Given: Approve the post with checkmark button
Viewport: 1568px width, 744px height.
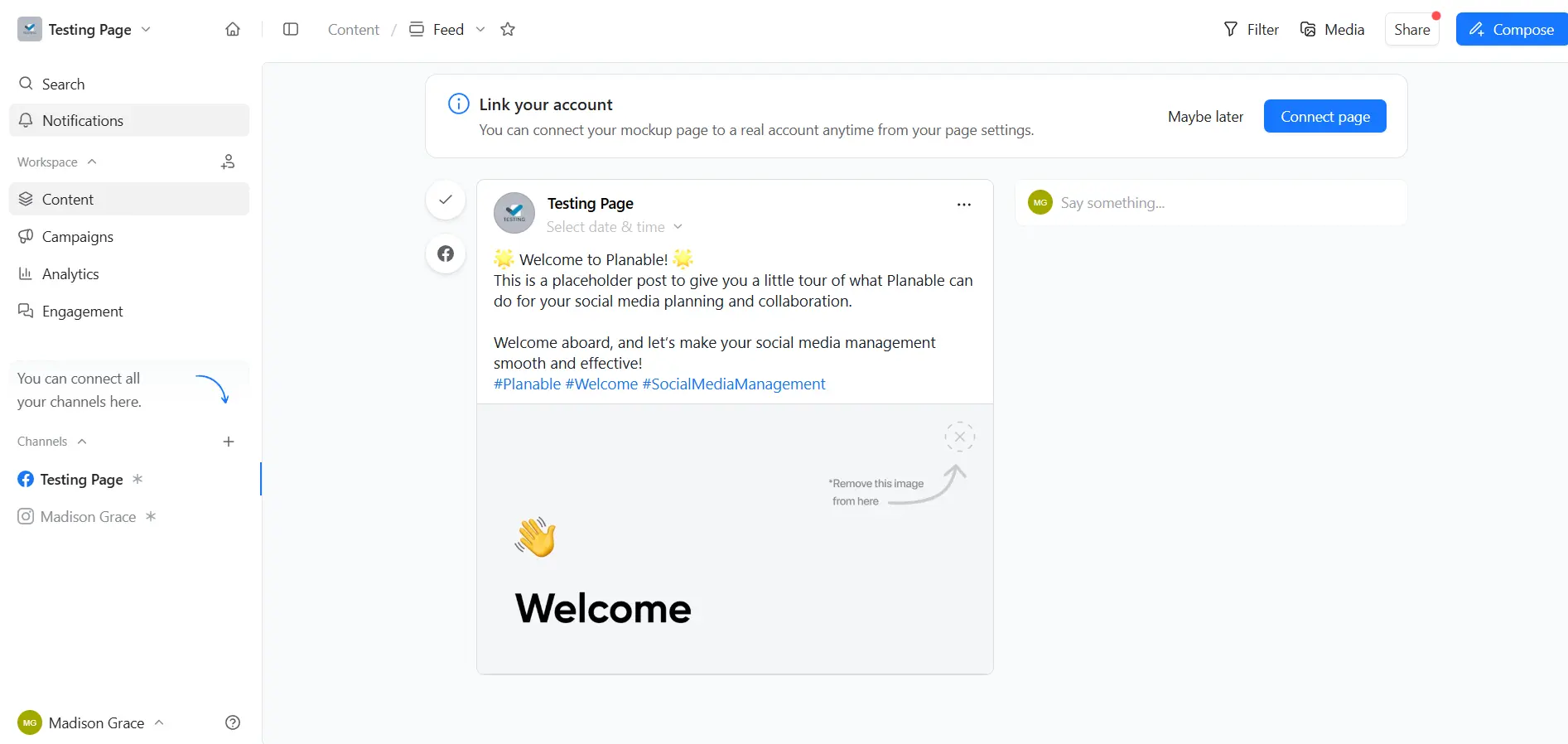Looking at the screenshot, I should point(446,200).
